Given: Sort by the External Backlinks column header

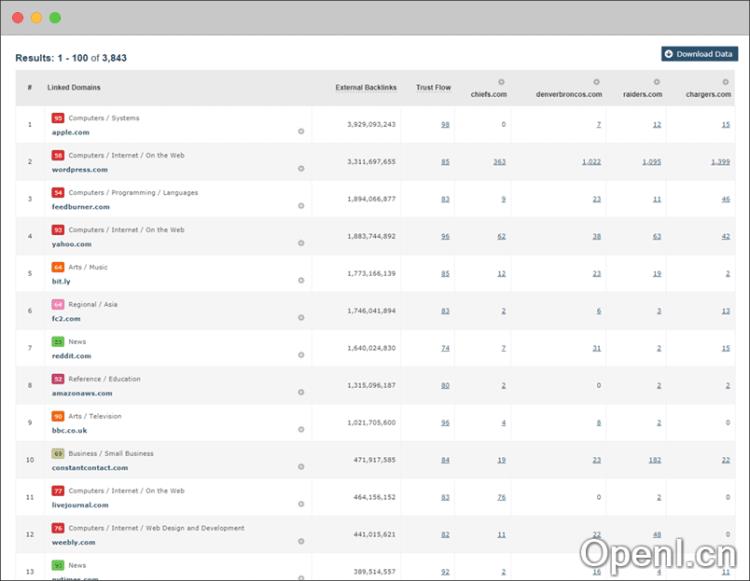Looking at the screenshot, I should [x=366, y=88].
